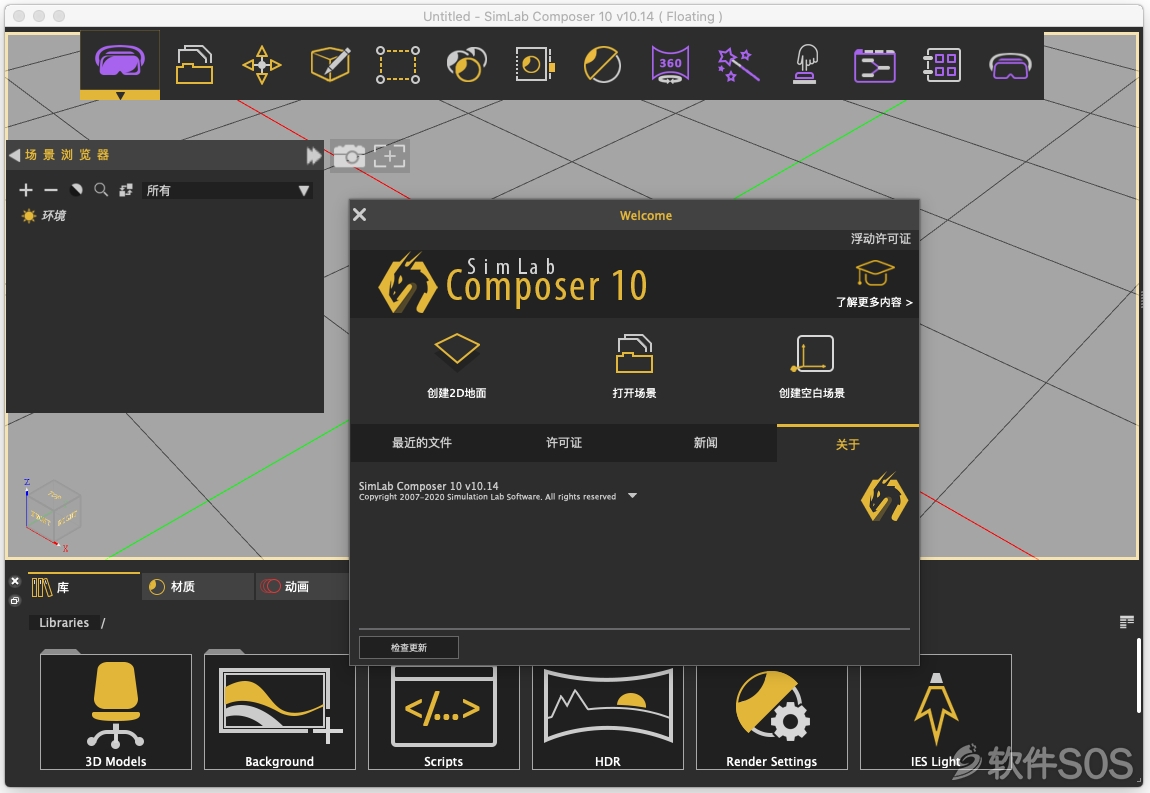Select the dashed rectangle selection tool
This screenshot has width=1150, height=793.
click(x=398, y=65)
